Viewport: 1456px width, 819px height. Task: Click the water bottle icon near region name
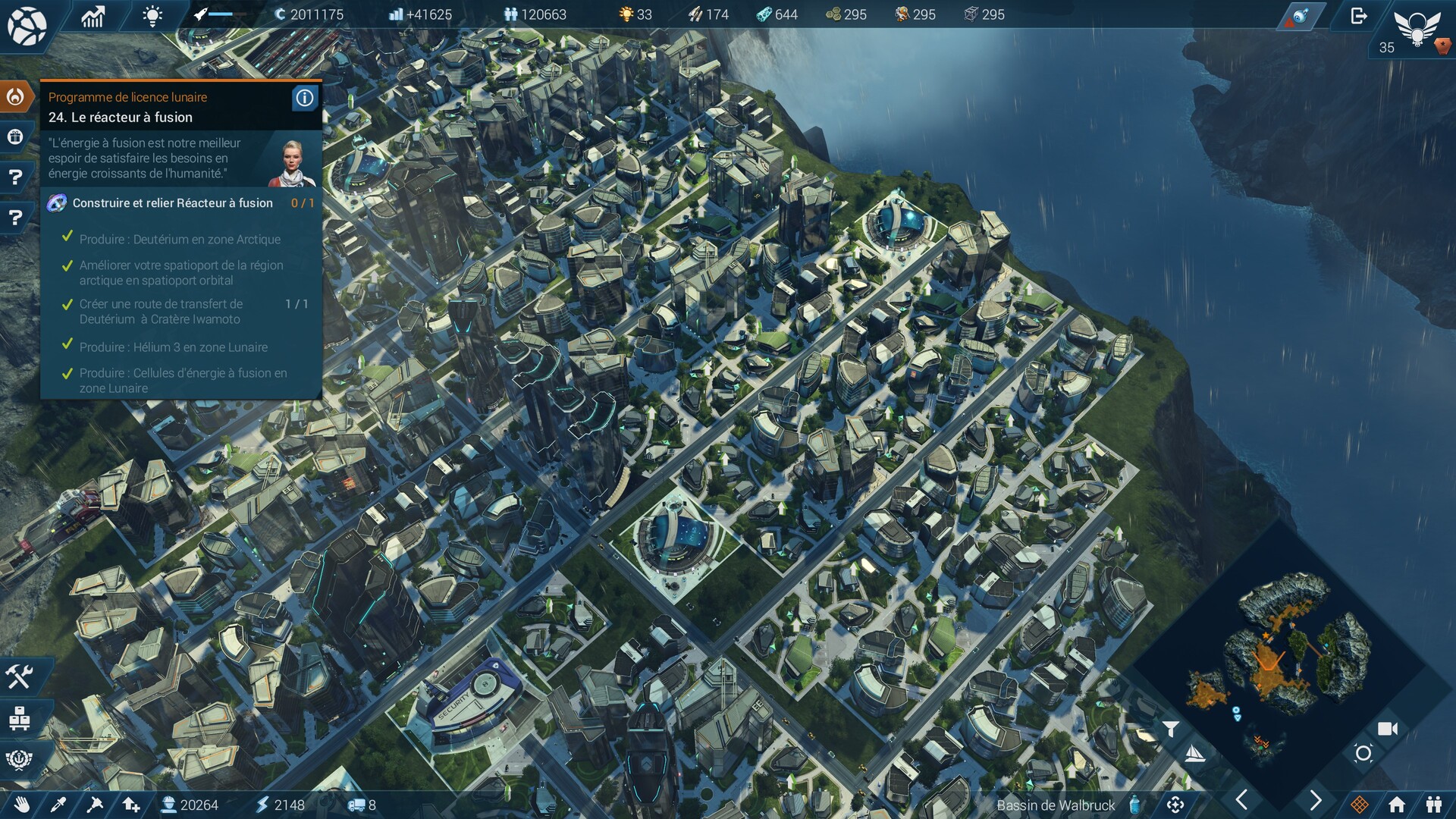[1134, 805]
